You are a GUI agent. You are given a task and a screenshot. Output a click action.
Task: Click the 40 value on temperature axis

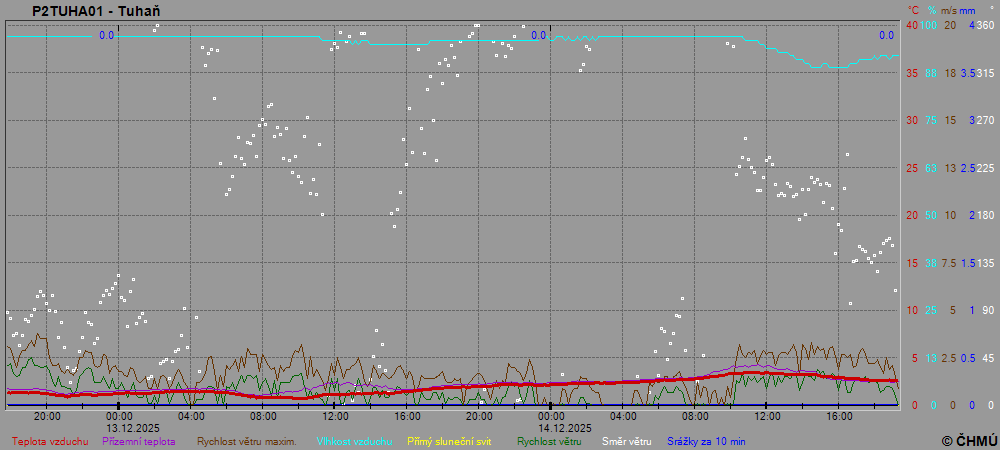[x=911, y=25]
